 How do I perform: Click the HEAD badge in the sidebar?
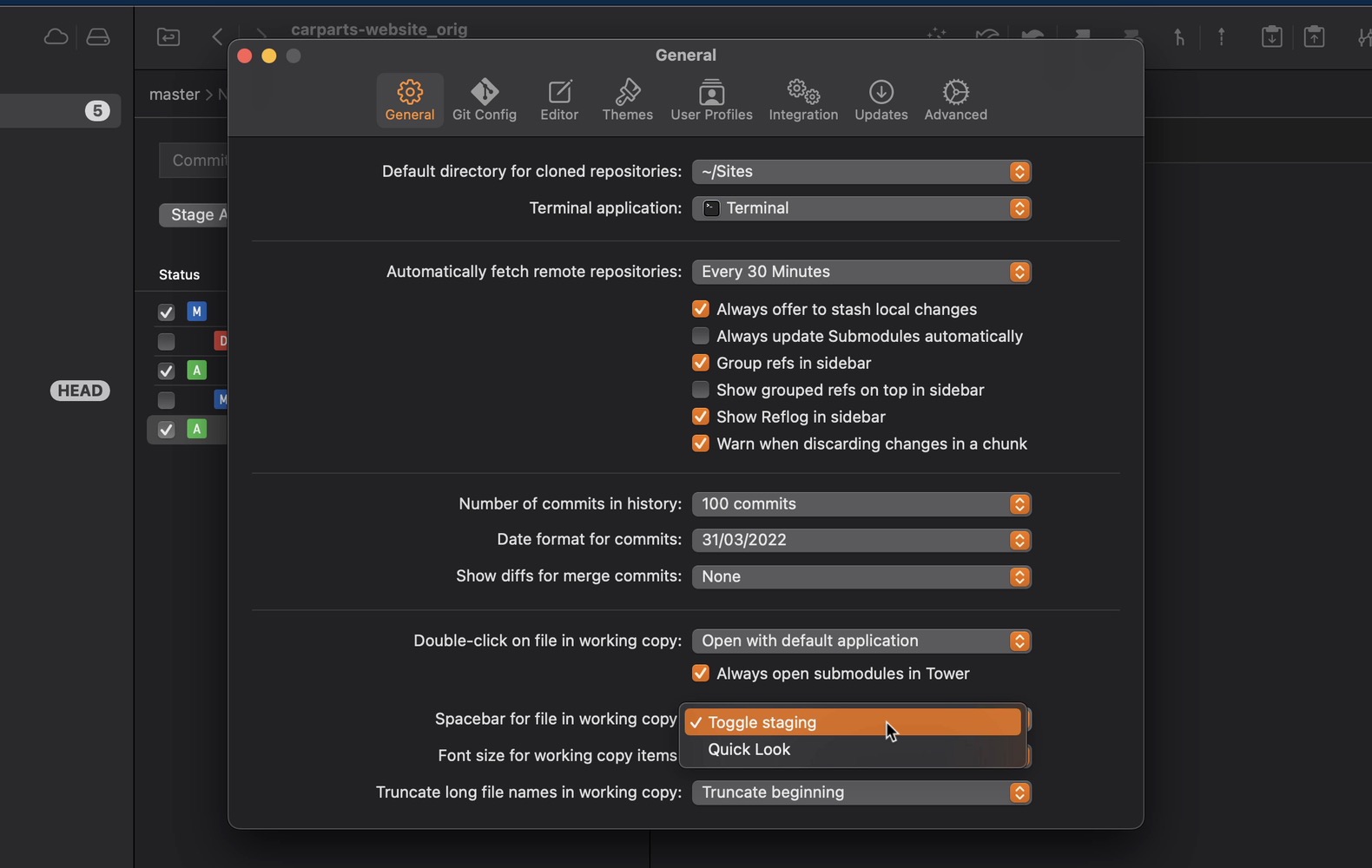pos(80,391)
